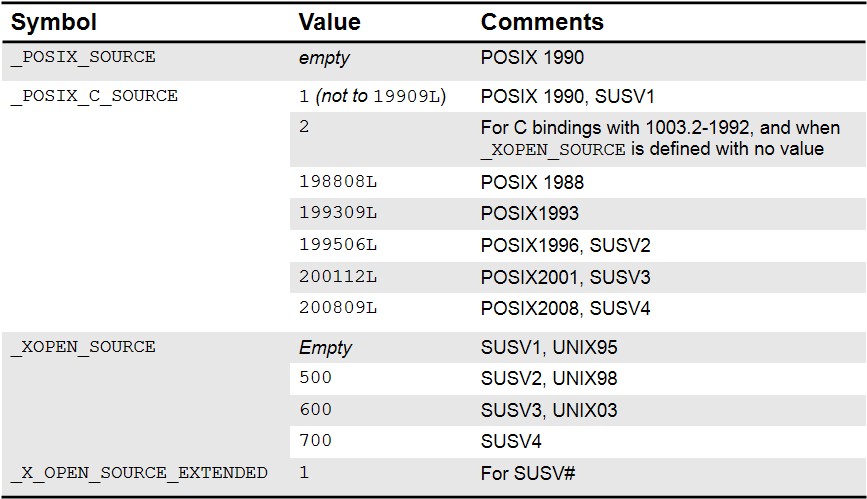Click the value 199506L
Image resolution: width=867 pixels, height=499 pixels.
tap(338, 245)
